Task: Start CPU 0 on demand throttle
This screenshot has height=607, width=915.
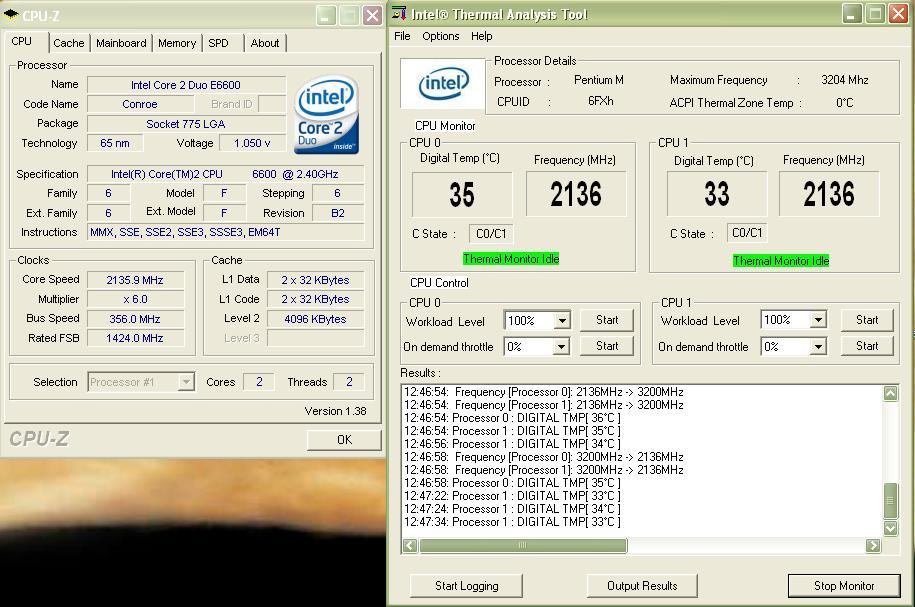Action: click(x=607, y=346)
